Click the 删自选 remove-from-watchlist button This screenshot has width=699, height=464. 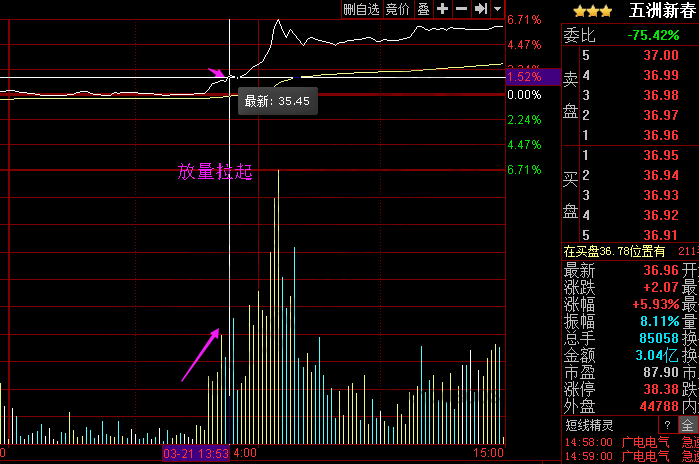click(x=361, y=9)
